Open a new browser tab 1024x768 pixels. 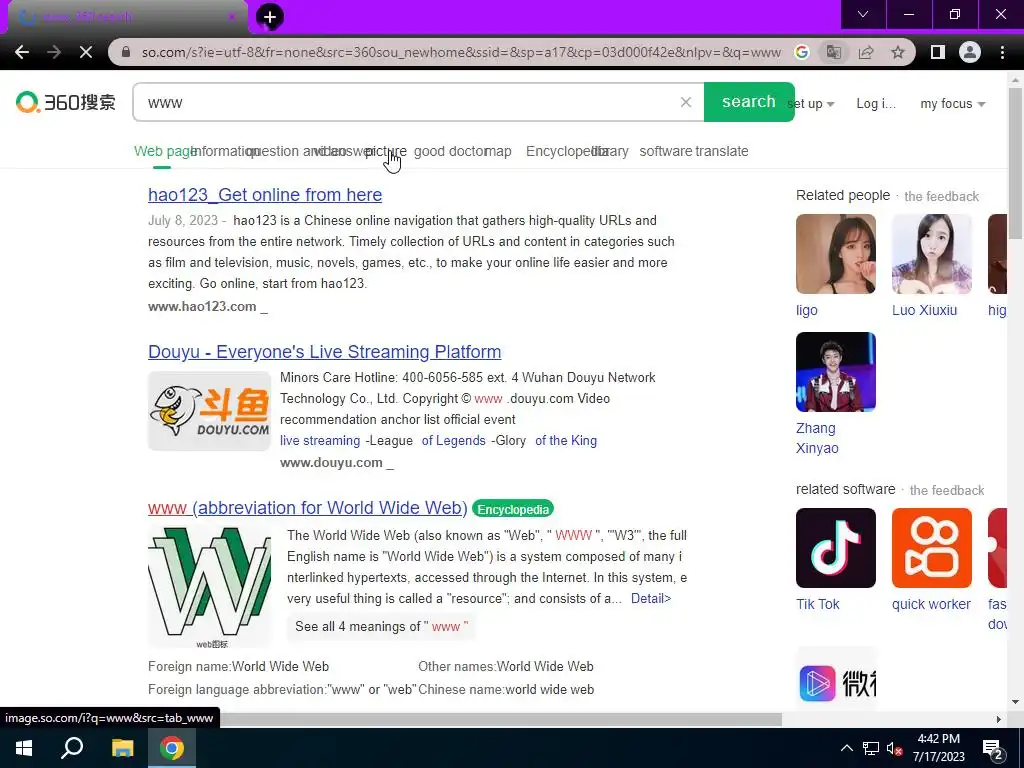point(270,17)
